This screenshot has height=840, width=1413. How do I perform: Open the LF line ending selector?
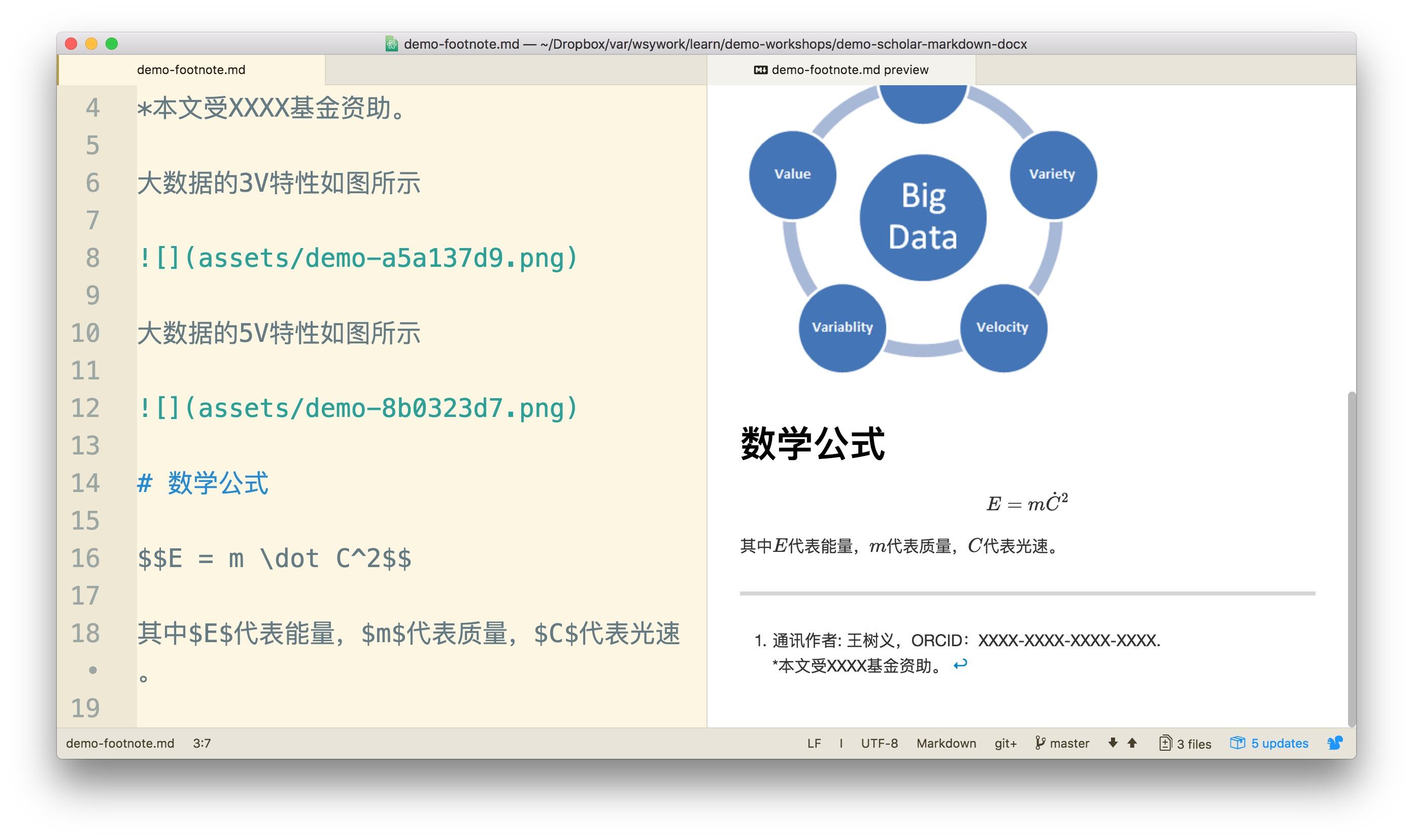coord(814,743)
